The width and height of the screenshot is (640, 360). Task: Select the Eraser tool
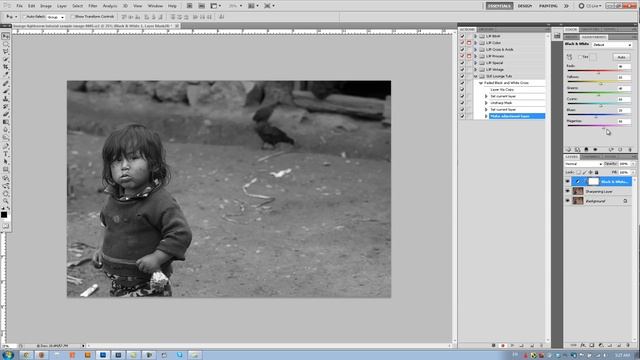click(x=5, y=114)
